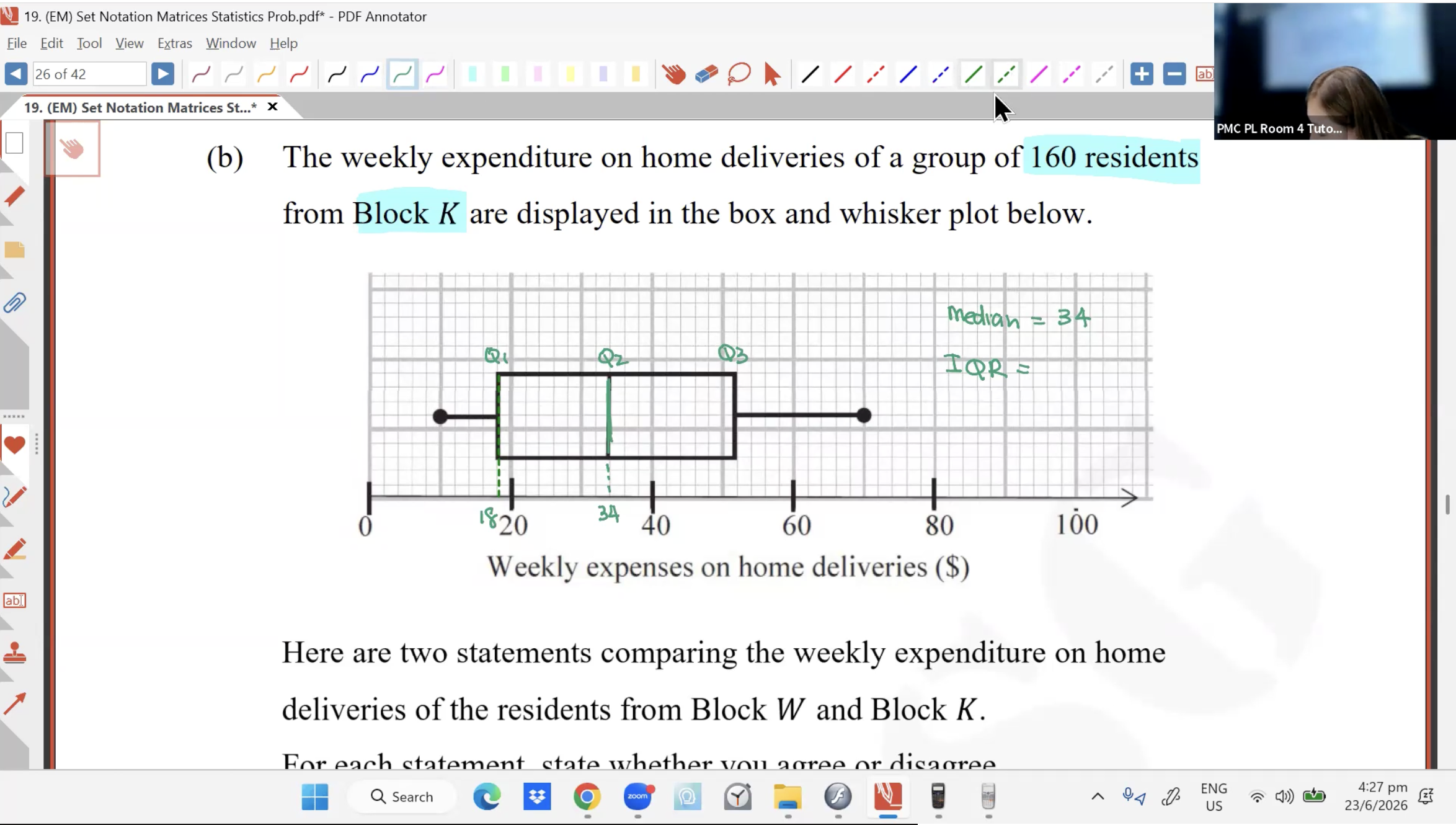Choose the yellow highlighter marker
This screenshot has width=1456, height=825.
coord(570,74)
